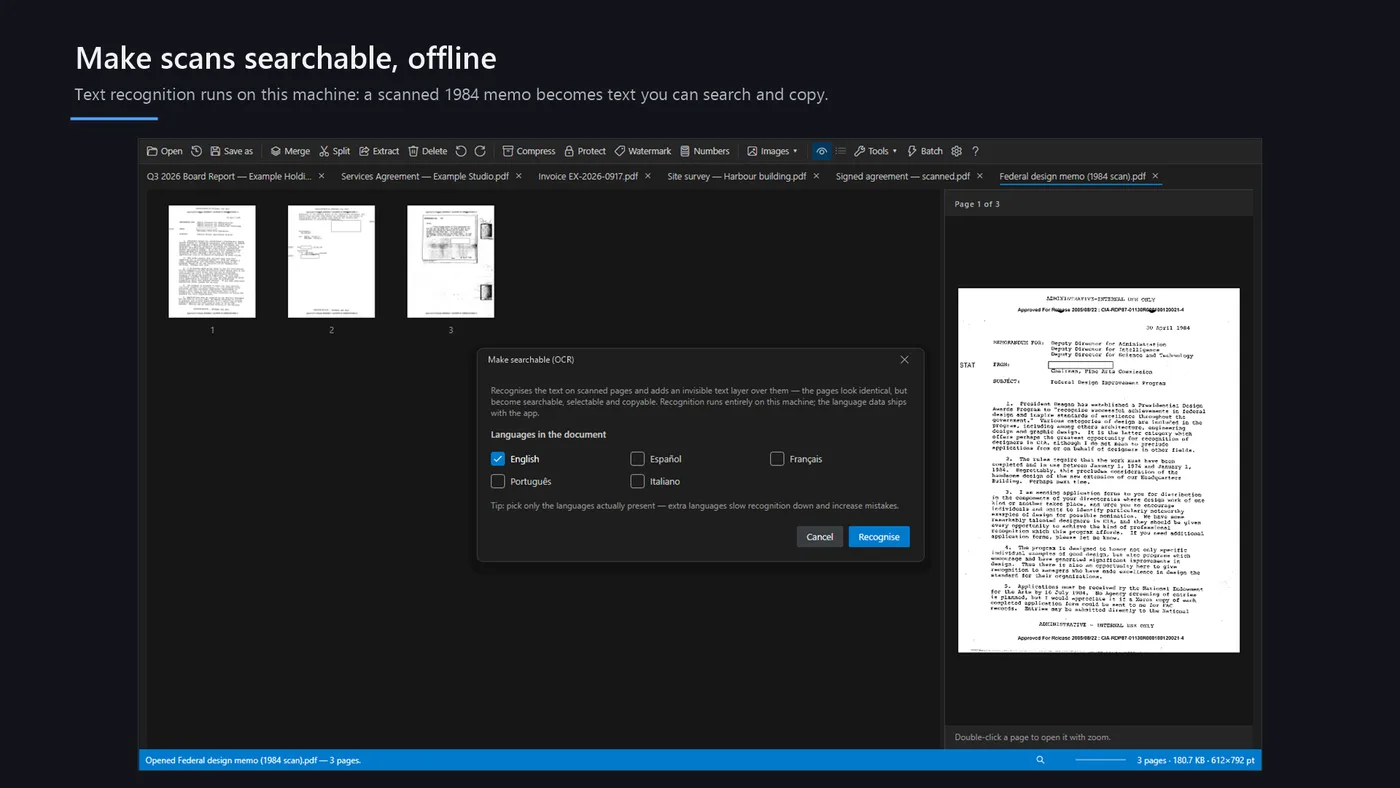Screen dimensions: 1400x788
Task: Click the status bar magnifier icon
Action: [1040, 760]
